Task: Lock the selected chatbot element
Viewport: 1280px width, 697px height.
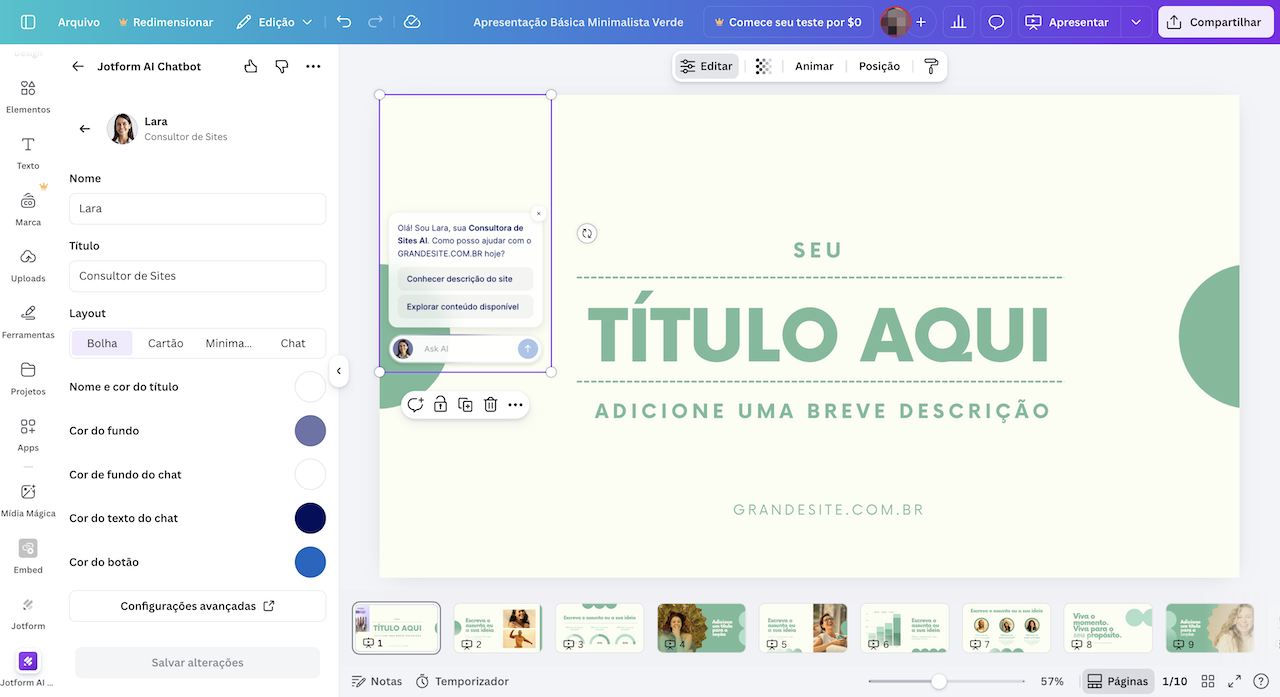Action: point(440,404)
